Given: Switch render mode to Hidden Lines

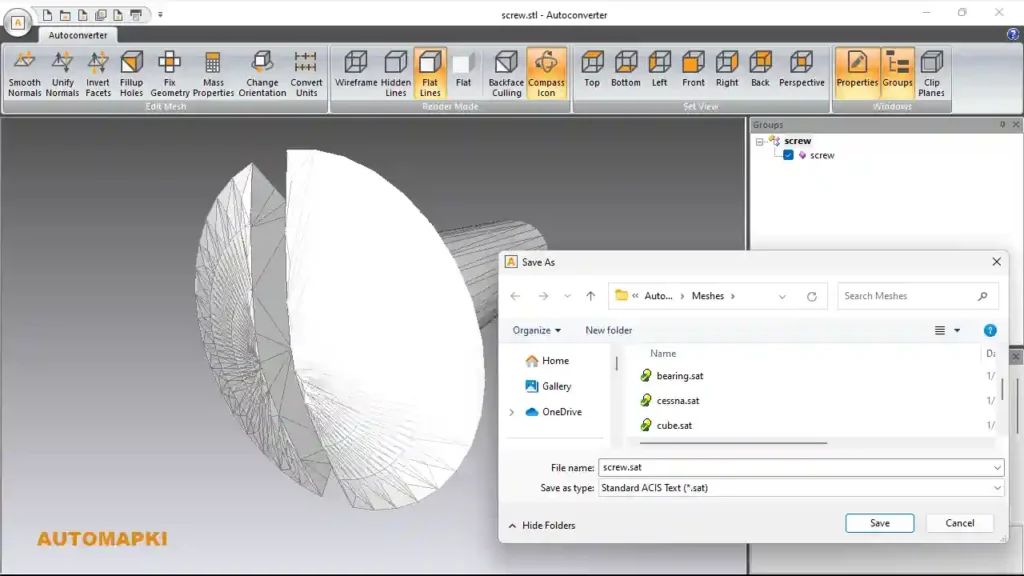Looking at the screenshot, I should [x=396, y=73].
